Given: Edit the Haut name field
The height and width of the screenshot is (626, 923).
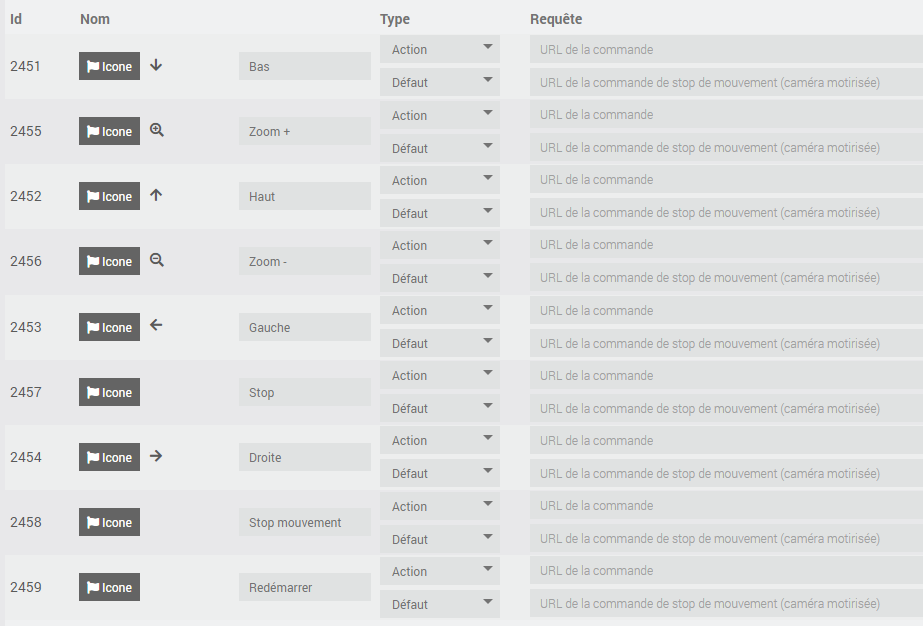Looking at the screenshot, I should click(305, 196).
